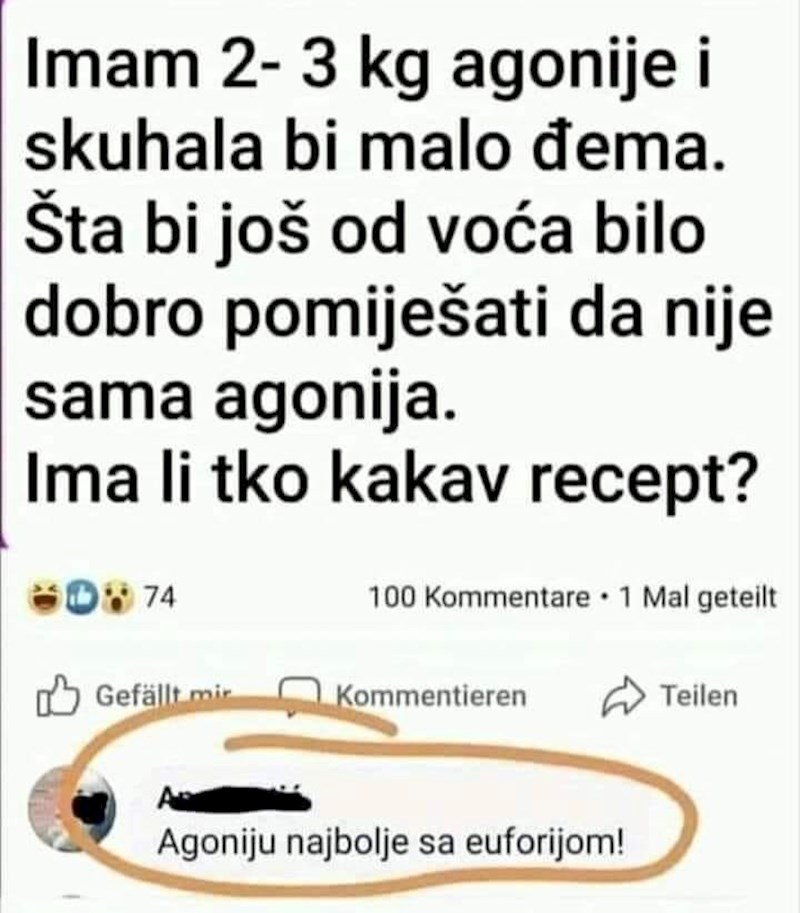Click the speech bubble icon beside Kommentieren
The image size is (800, 913).
pos(299,695)
